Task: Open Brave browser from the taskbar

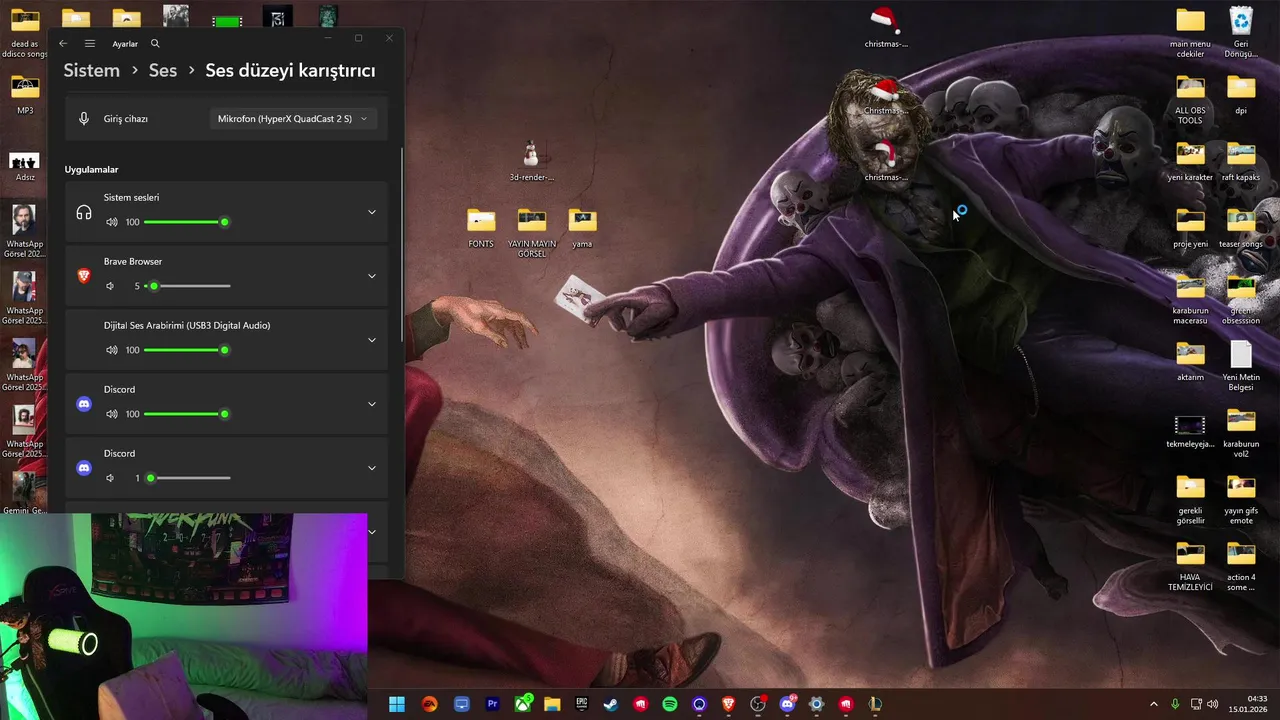Action: pyautogui.click(x=729, y=704)
